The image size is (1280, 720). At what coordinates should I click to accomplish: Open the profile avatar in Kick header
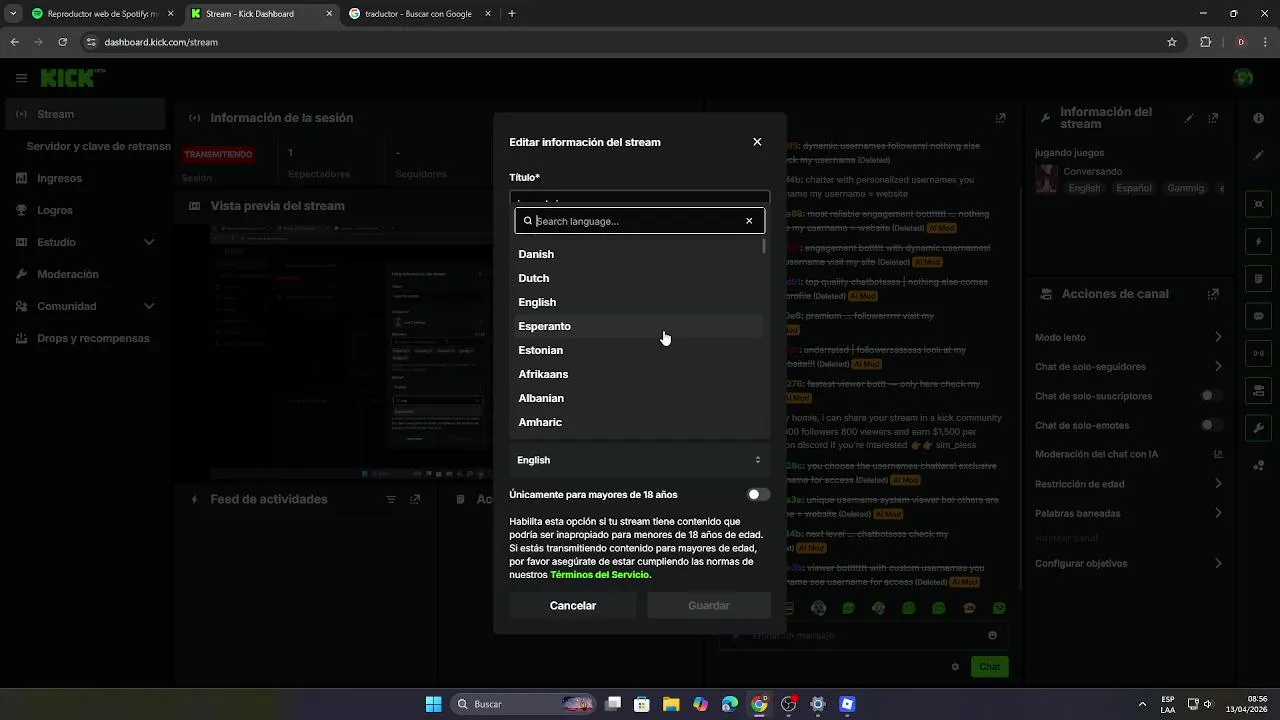coord(1243,78)
